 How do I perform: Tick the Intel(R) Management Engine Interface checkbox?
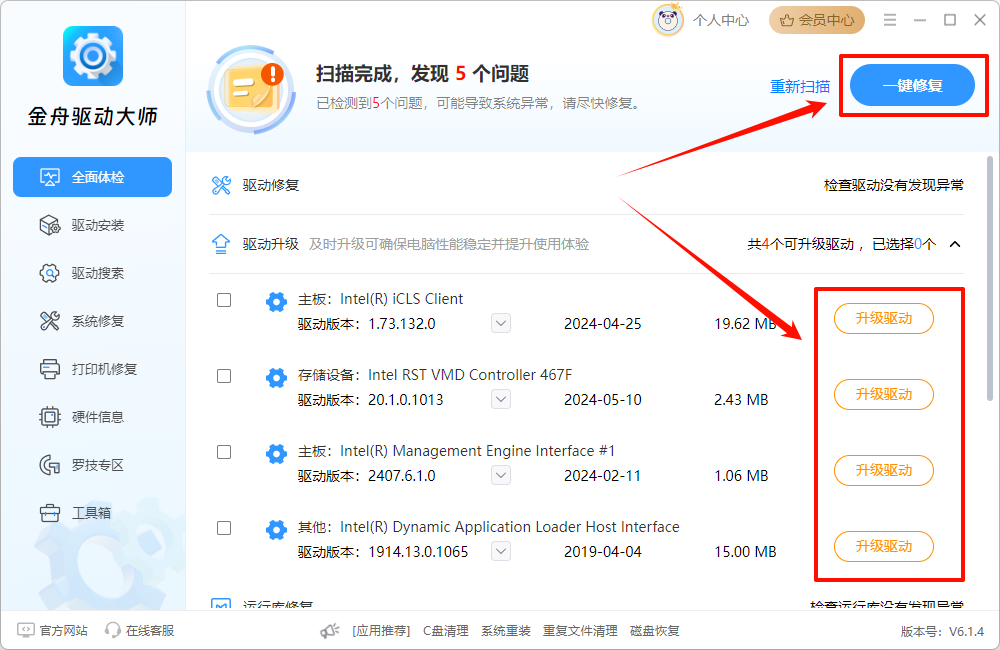pos(224,452)
